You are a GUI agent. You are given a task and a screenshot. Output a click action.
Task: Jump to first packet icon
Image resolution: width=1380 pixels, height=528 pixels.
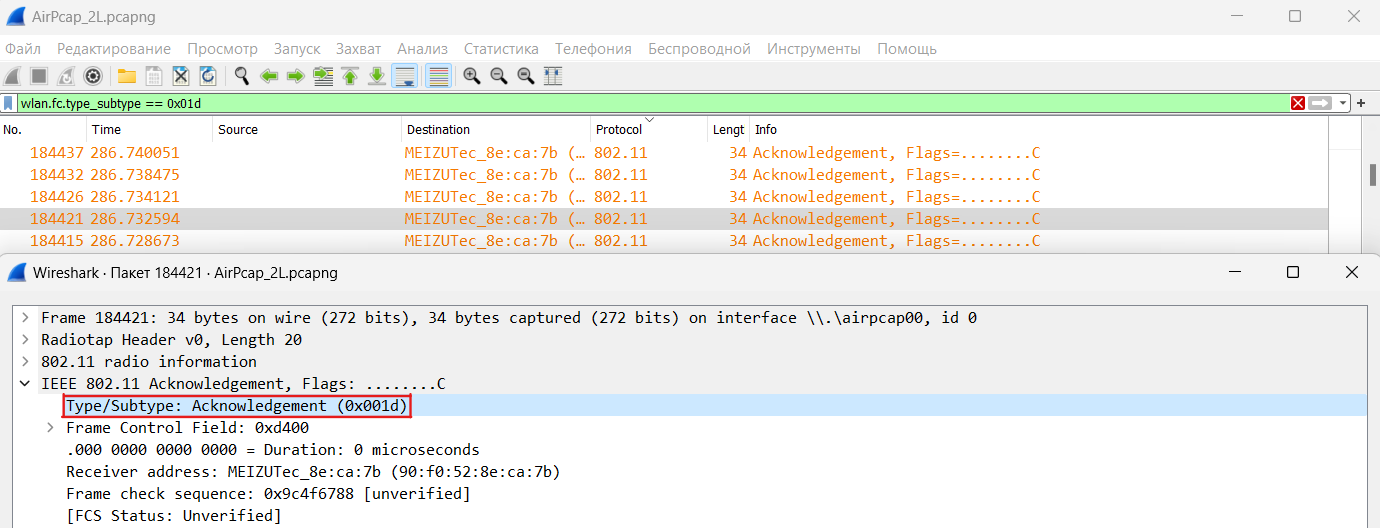tap(350, 76)
